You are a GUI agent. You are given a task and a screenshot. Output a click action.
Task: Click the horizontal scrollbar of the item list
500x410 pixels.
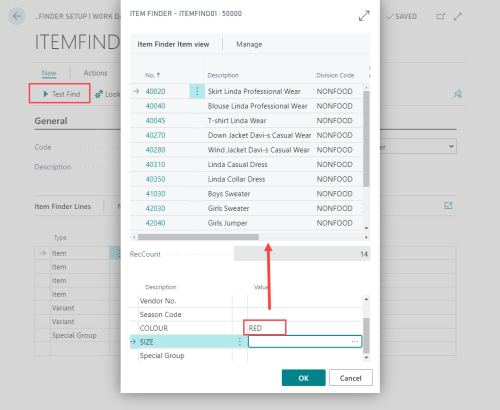tap(198, 237)
